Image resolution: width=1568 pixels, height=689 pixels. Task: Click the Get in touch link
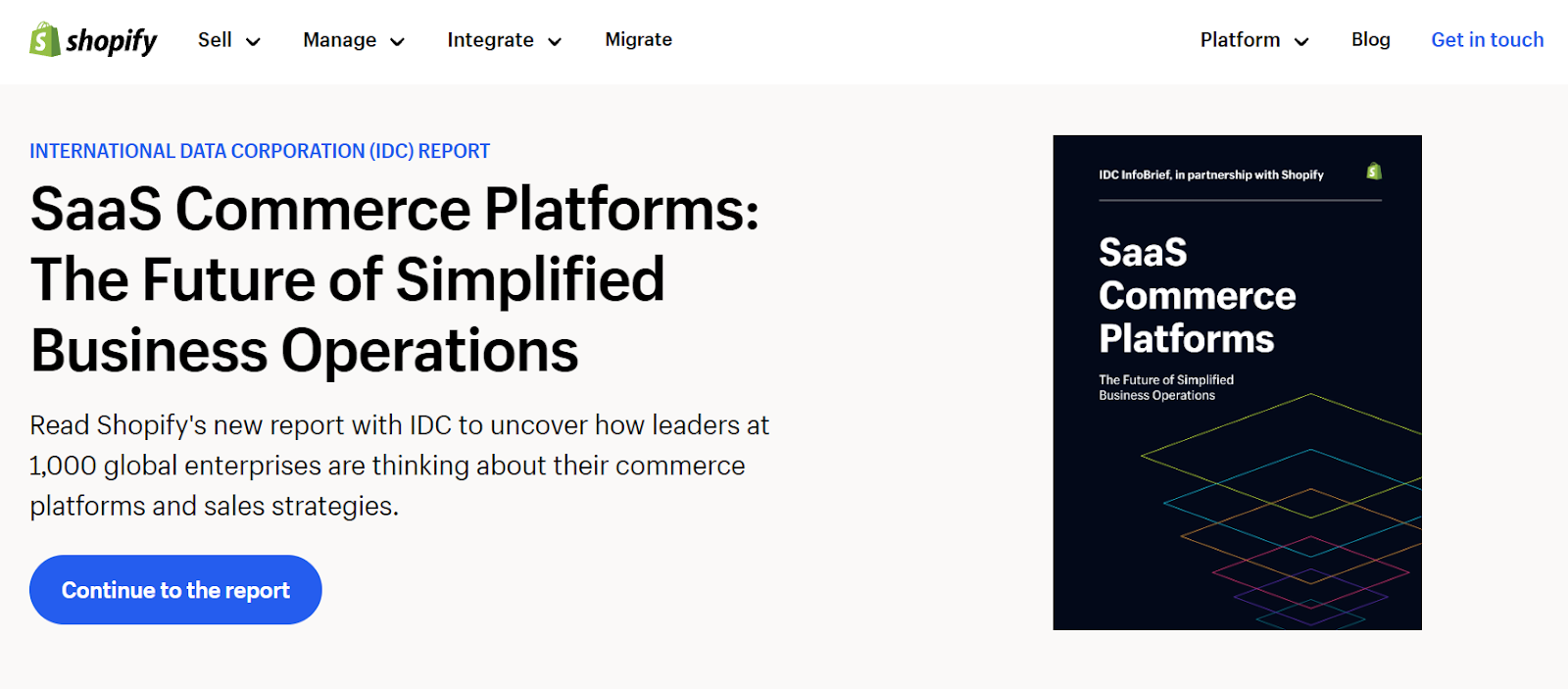coord(1488,40)
